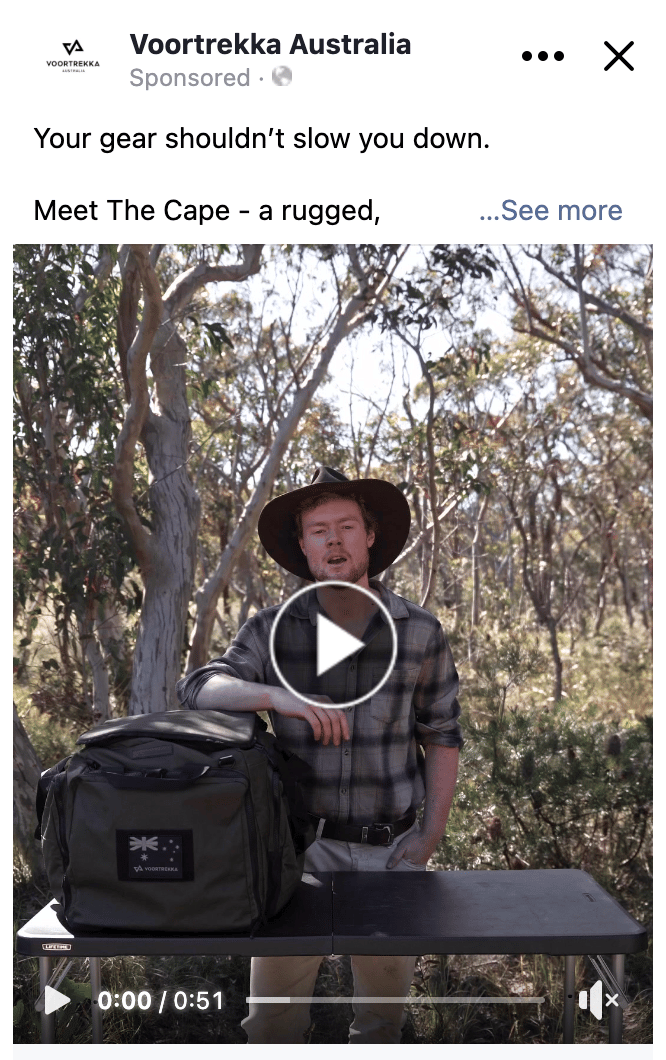
Task: Click the buffered start section of the progress bar
Action: point(268,1000)
